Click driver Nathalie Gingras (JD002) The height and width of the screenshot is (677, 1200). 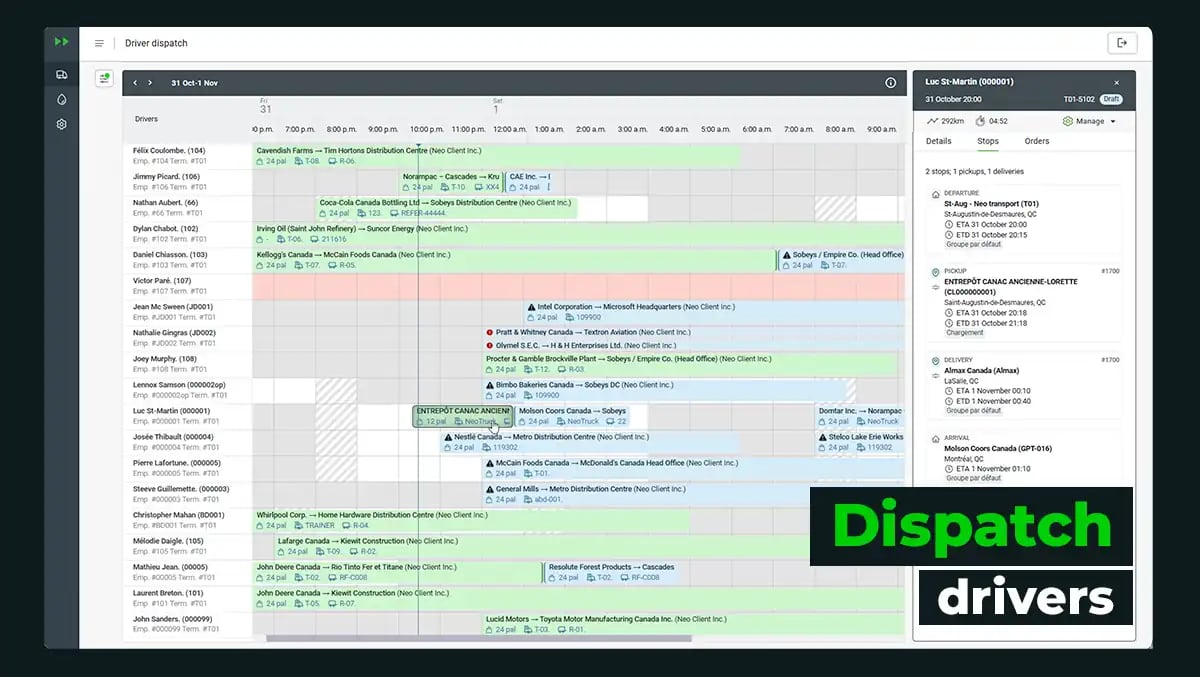tap(174, 333)
